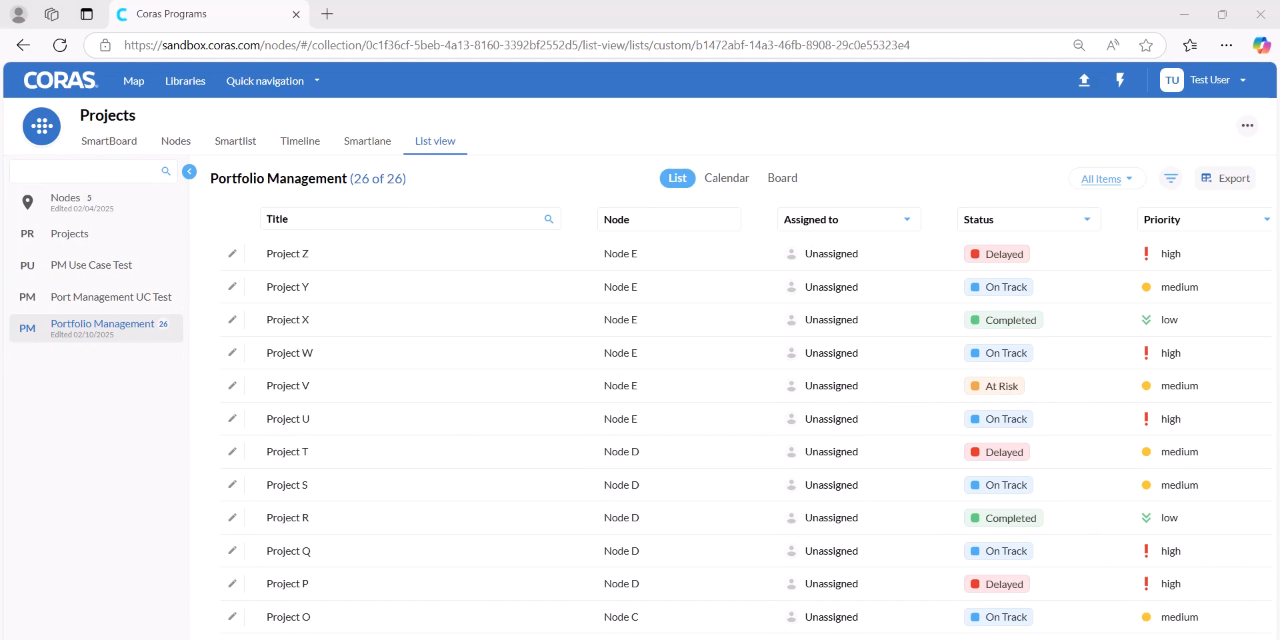Edit Project V with pencil icon

(232, 385)
